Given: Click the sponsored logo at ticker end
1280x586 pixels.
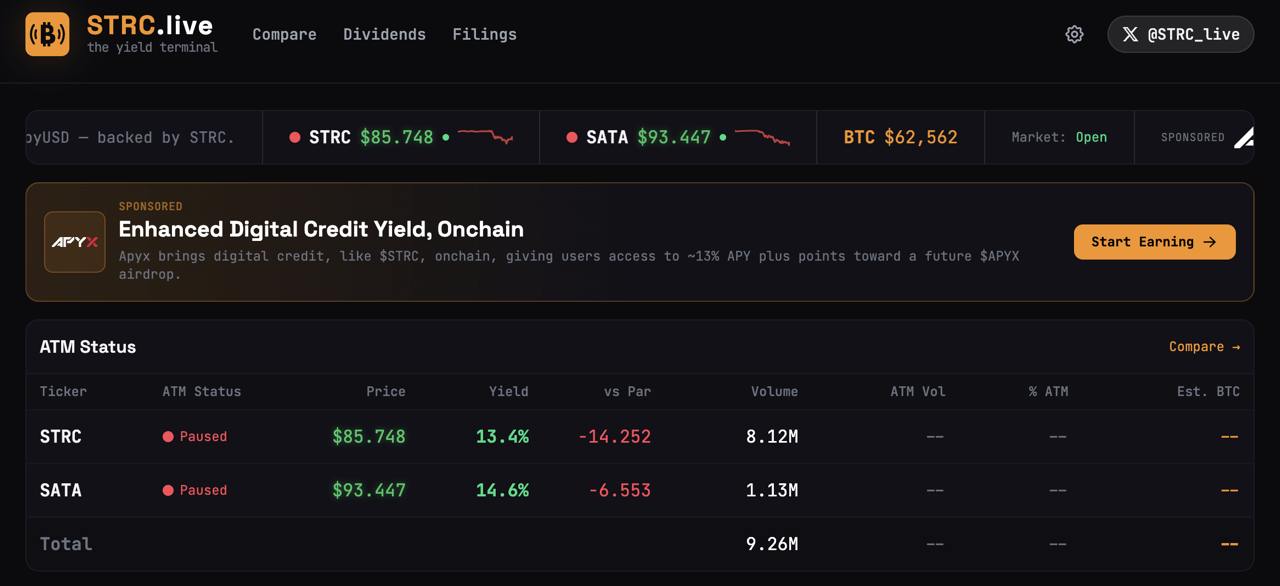Looking at the screenshot, I should click(x=1244, y=138).
